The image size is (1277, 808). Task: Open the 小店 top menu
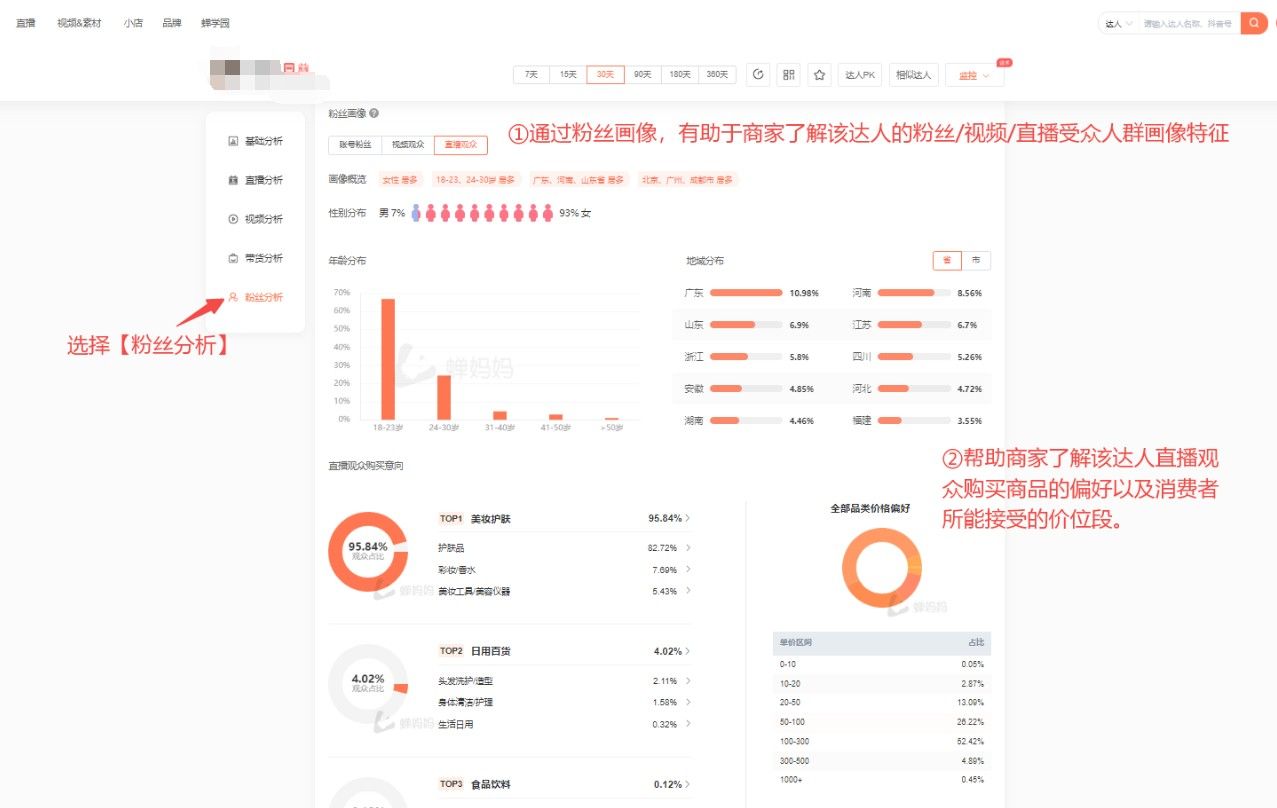point(133,23)
